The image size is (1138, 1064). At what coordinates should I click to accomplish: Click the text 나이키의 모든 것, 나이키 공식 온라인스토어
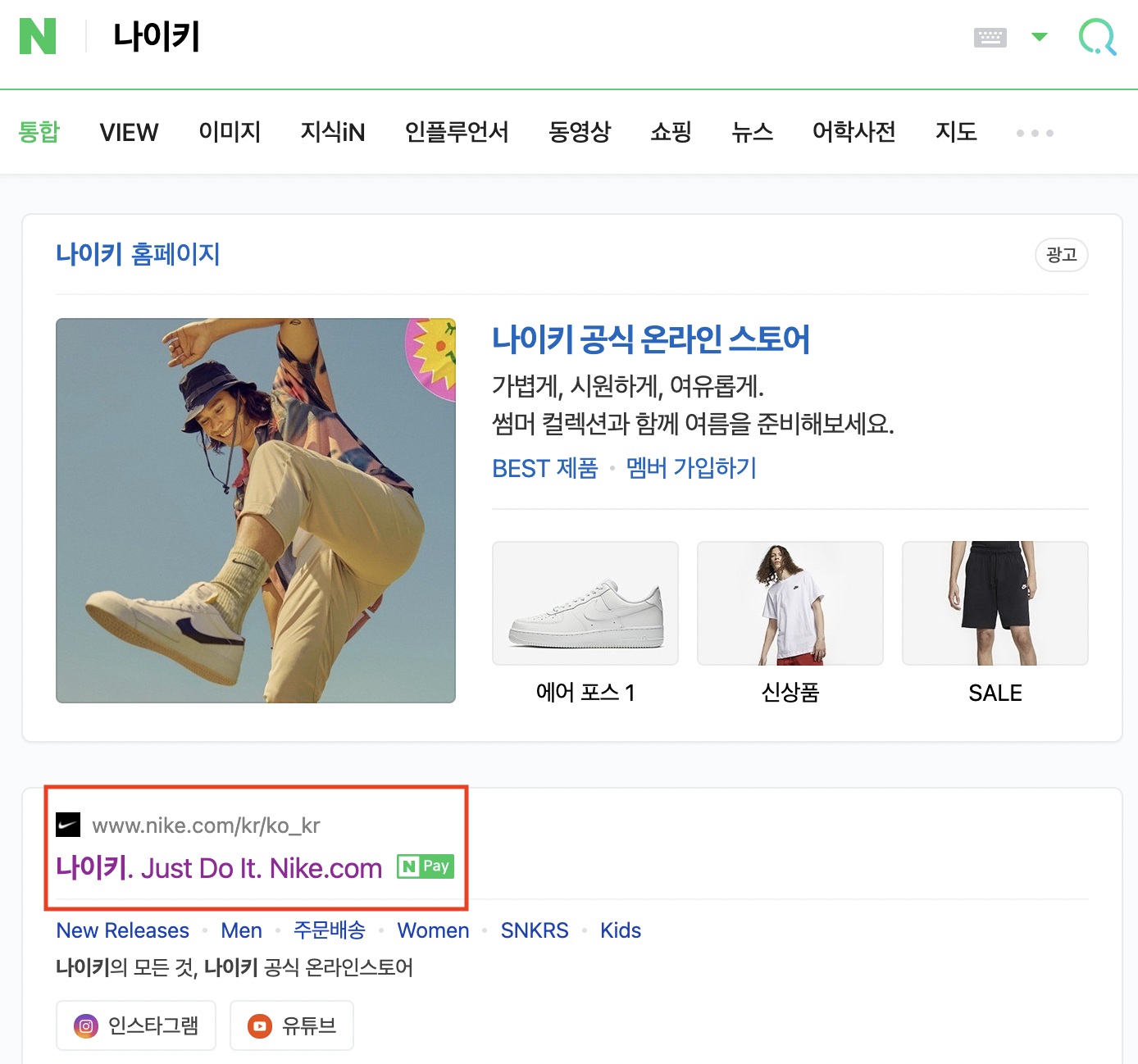click(x=234, y=968)
